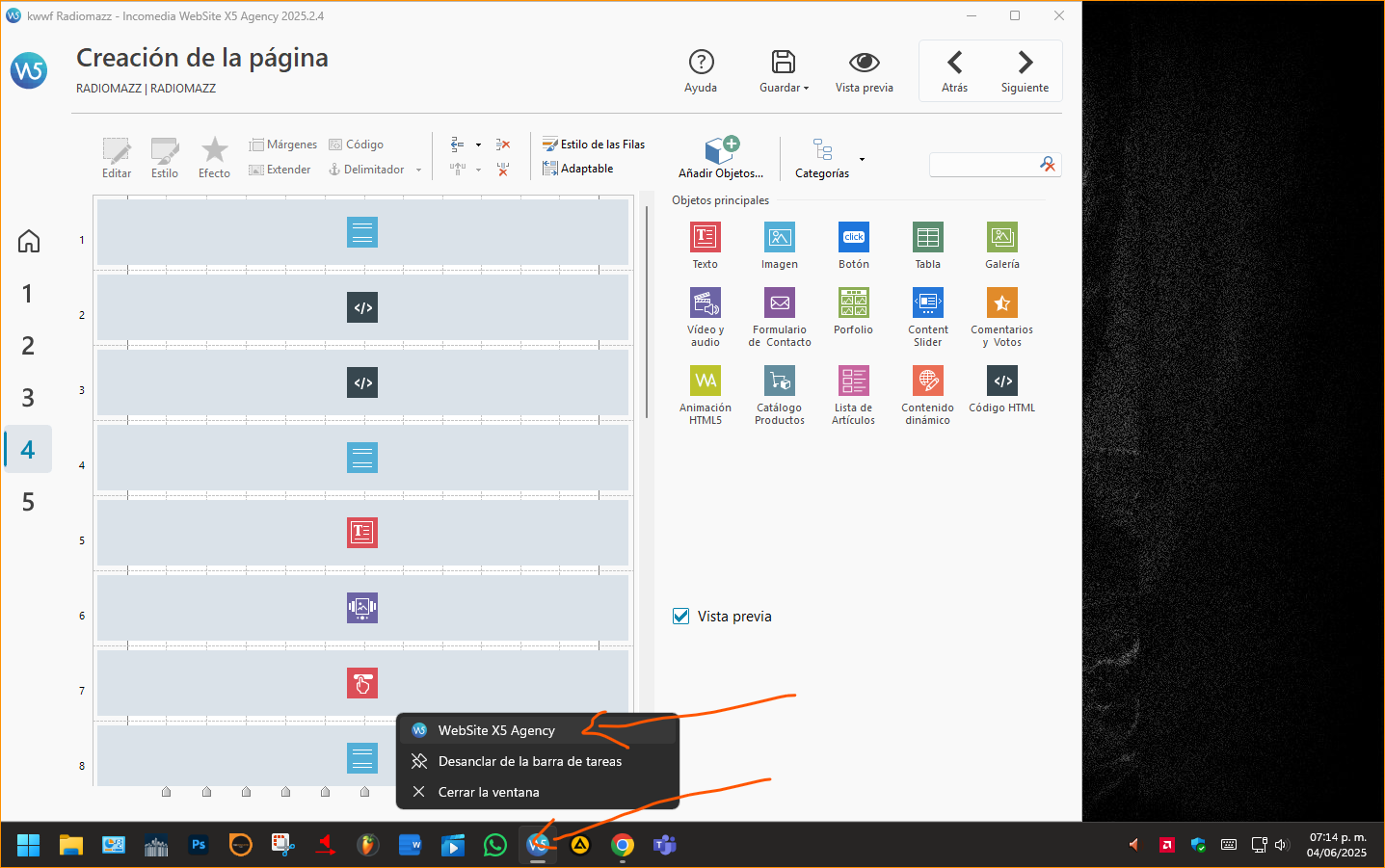Select Desanclar de la barra de tareas

tap(538, 761)
